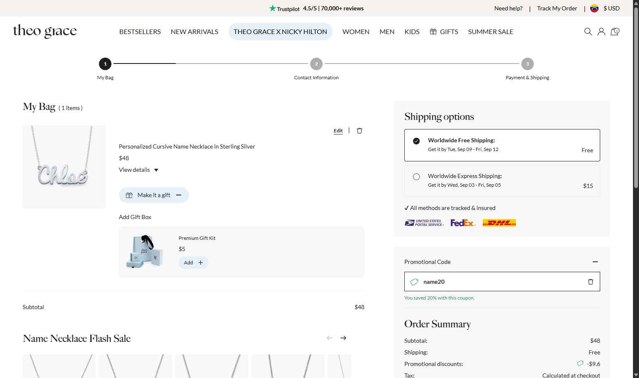
Task: Click the DHL logo
Action: pyautogui.click(x=499, y=223)
